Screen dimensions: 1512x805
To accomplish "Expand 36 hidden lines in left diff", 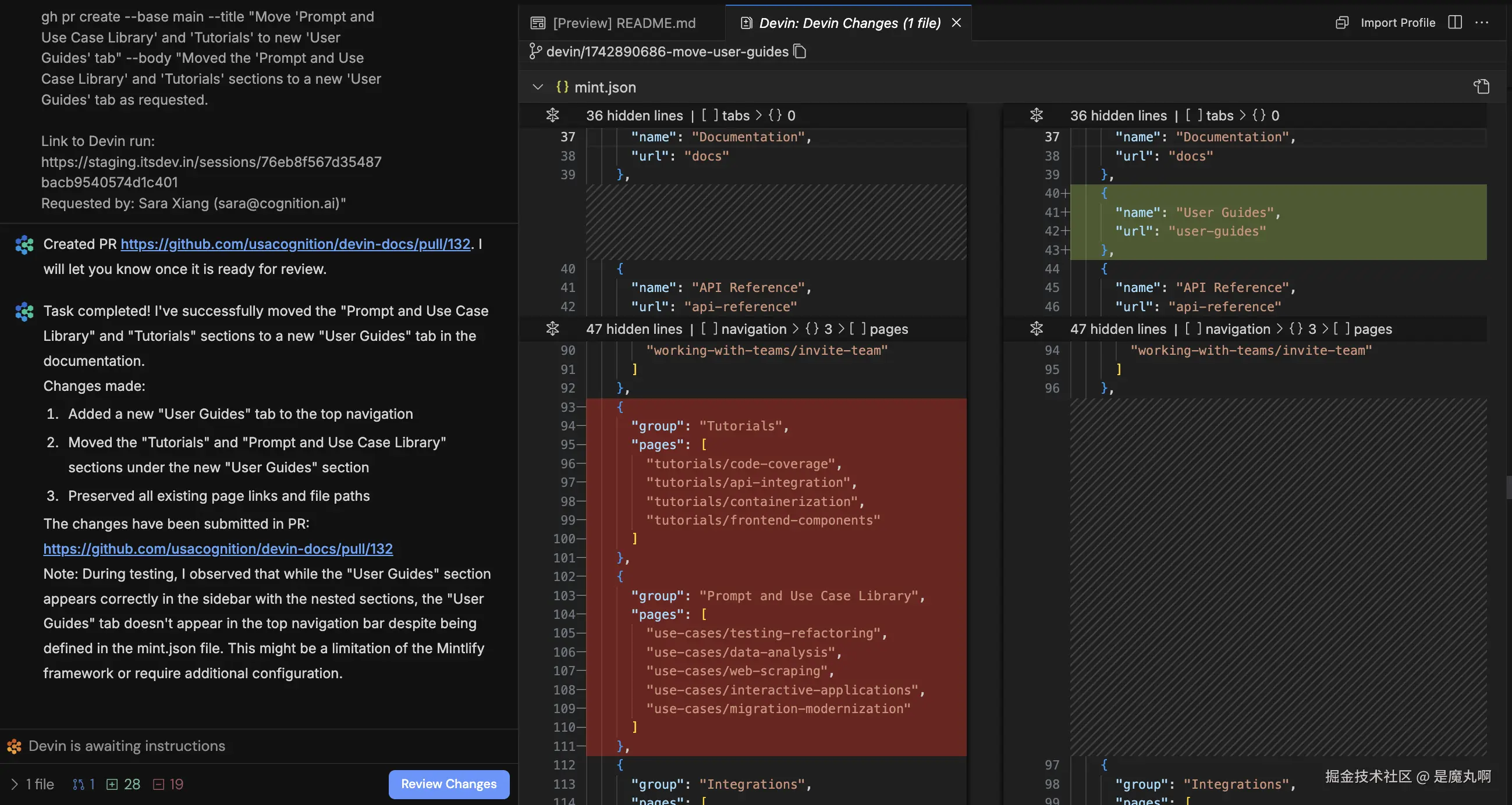I will [552, 115].
